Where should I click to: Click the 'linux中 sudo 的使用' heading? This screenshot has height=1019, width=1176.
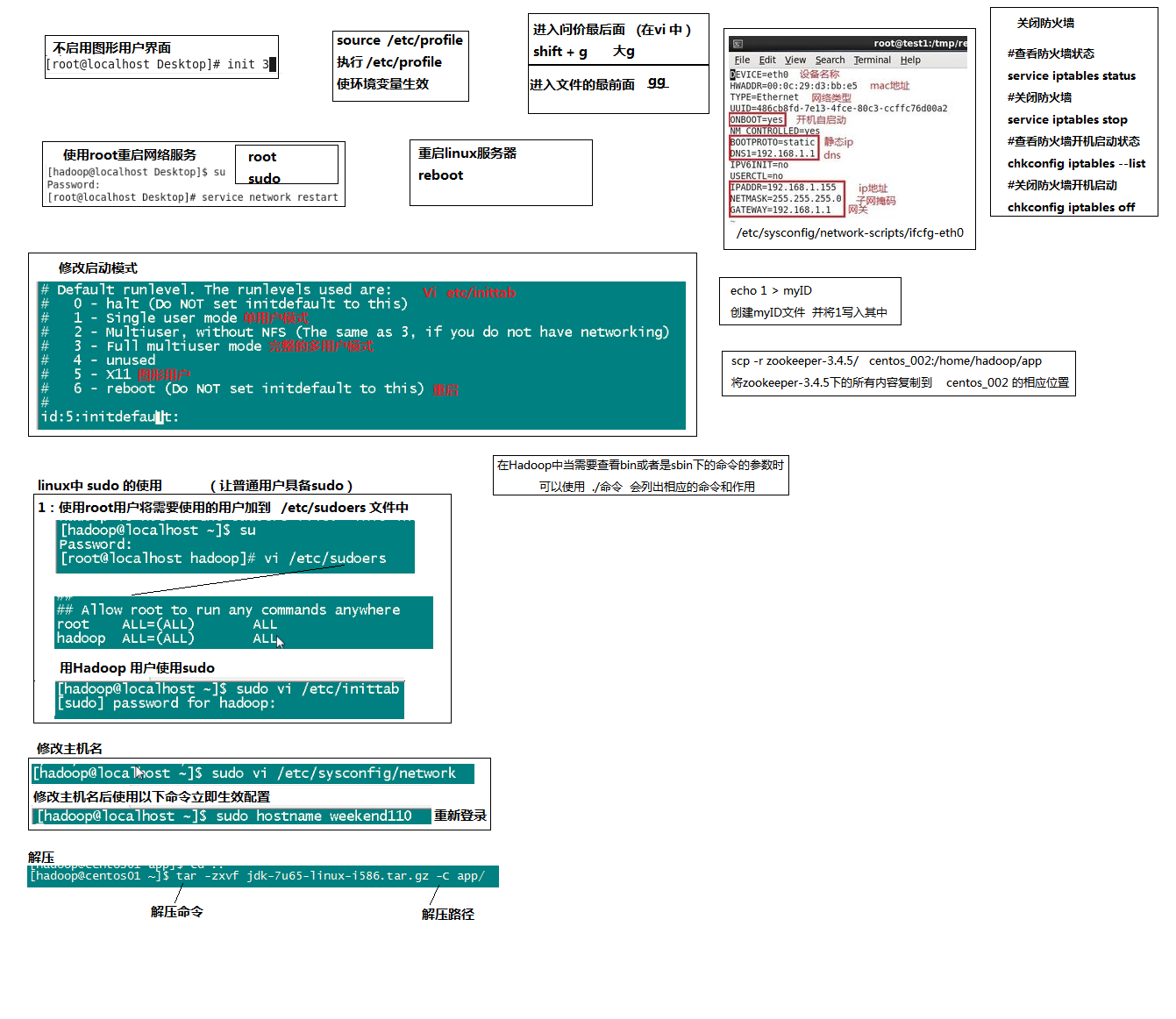pyautogui.click(x=100, y=486)
